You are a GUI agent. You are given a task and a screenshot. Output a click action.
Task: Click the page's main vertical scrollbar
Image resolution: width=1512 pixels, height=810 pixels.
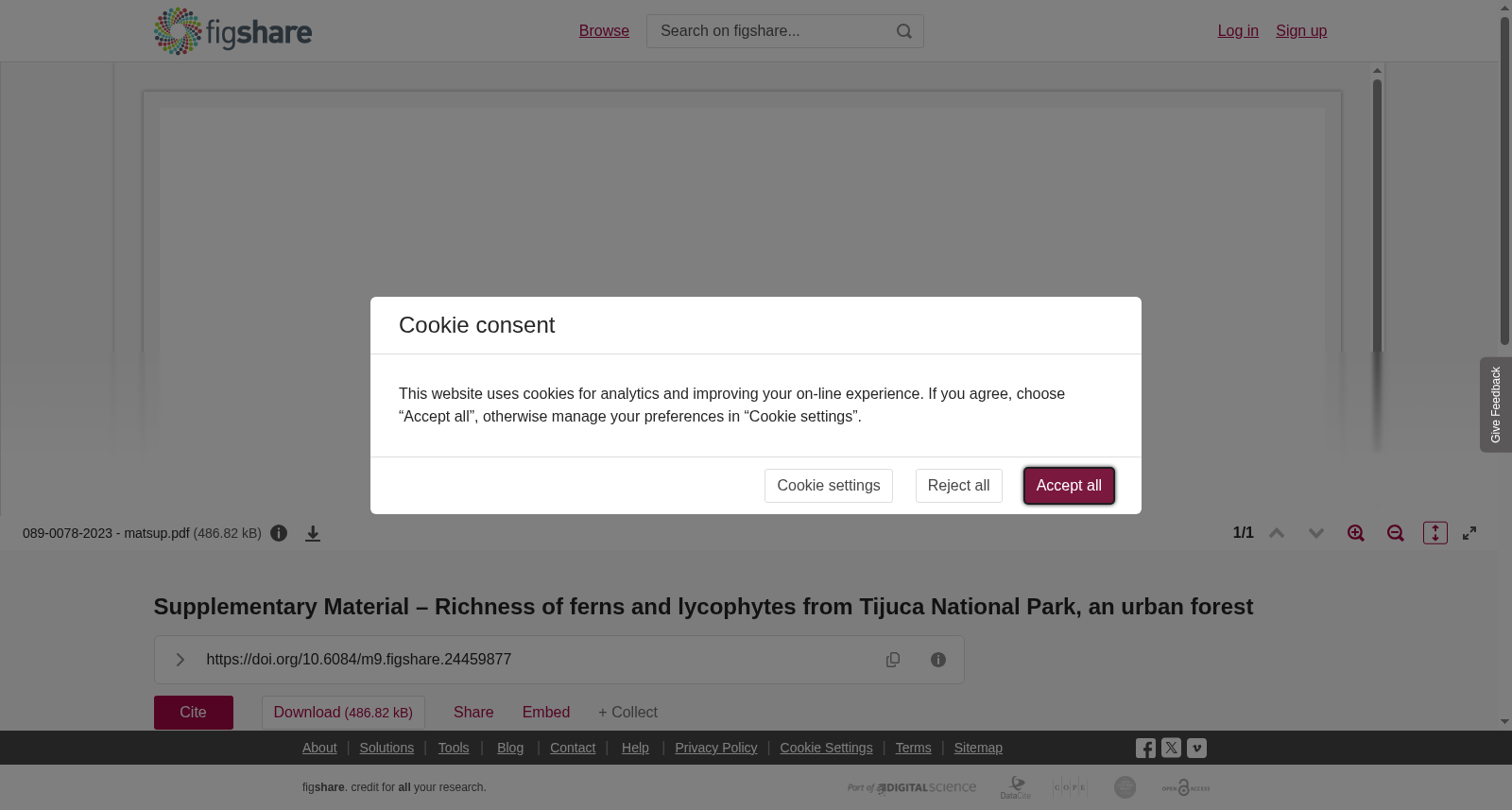pos(1504,180)
